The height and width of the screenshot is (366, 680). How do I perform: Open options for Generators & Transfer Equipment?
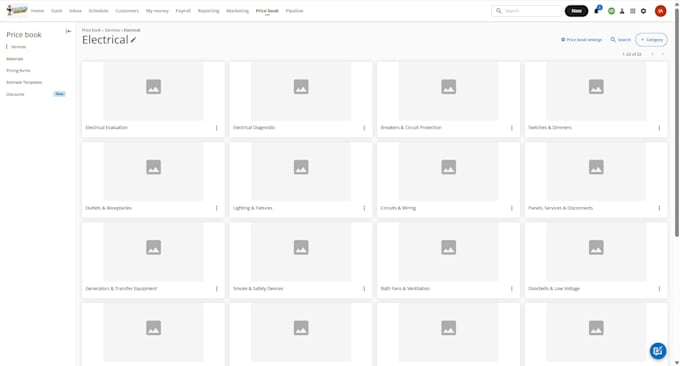pos(217,289)
